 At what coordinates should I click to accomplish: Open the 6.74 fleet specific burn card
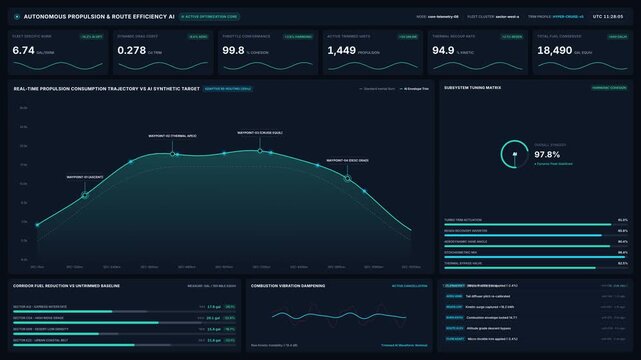point(58,52)
